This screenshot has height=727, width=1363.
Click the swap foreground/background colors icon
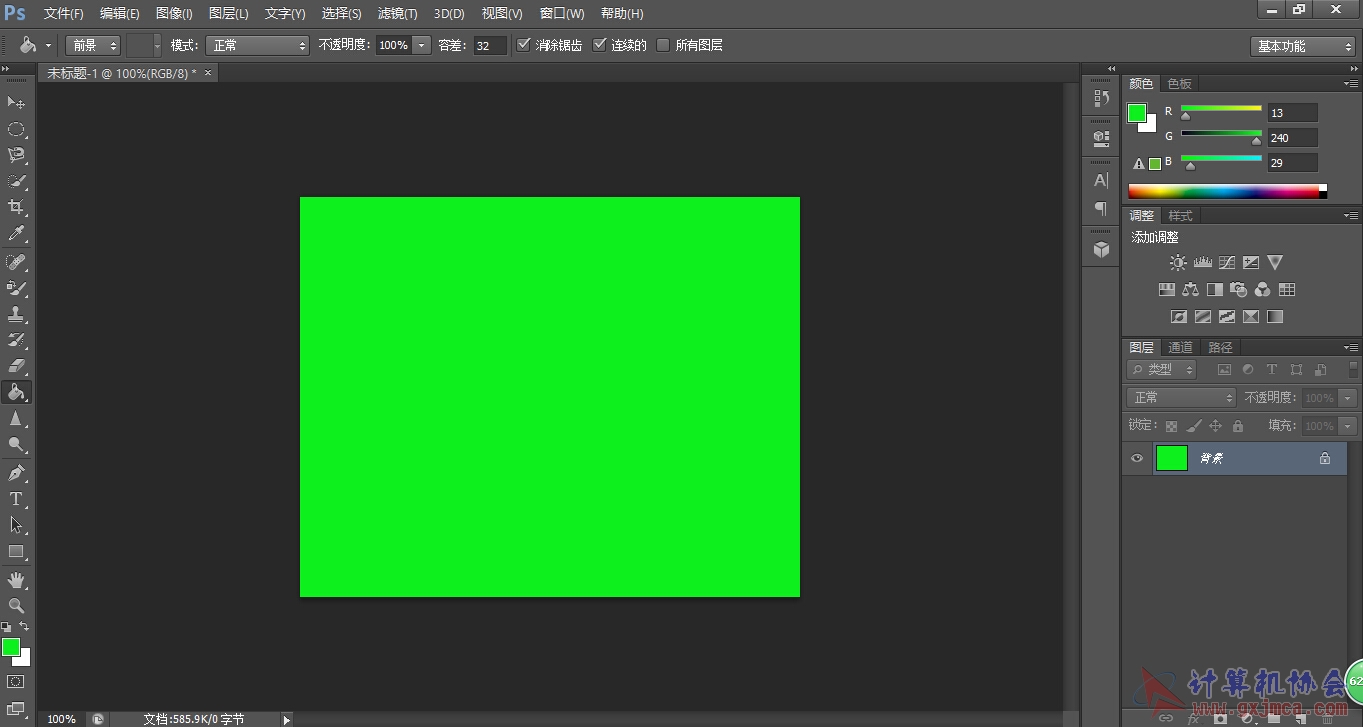[x=24, y=627]
